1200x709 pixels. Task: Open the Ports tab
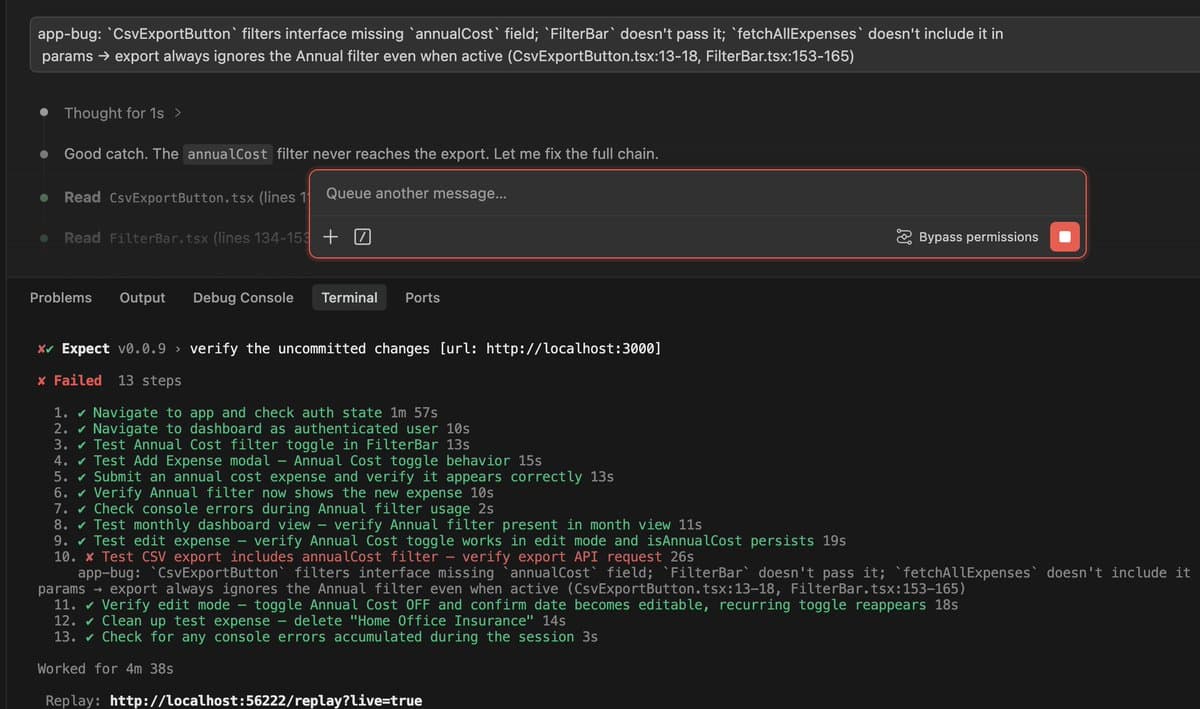(422, 297)
